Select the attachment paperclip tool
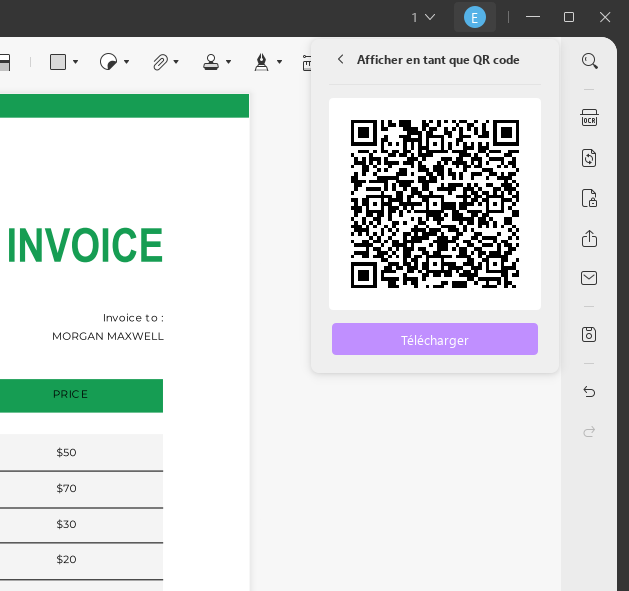Viewport: 629px width, 591px height. tap(160, 62)
